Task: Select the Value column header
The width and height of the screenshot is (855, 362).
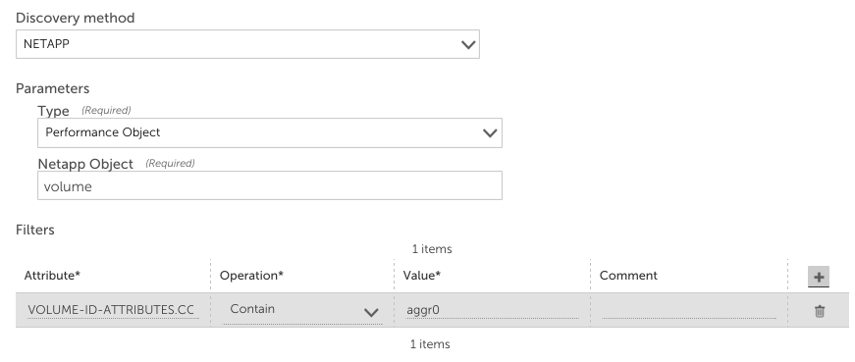Action: [422, 275]
